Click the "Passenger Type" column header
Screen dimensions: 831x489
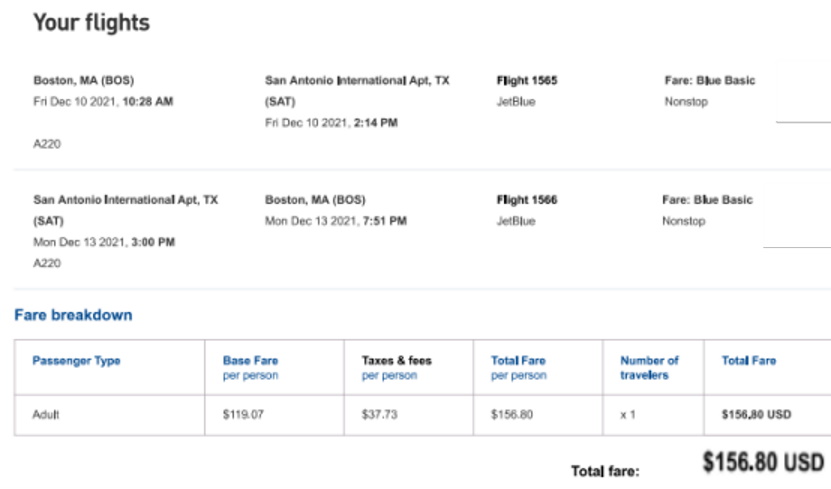(76, 361)
